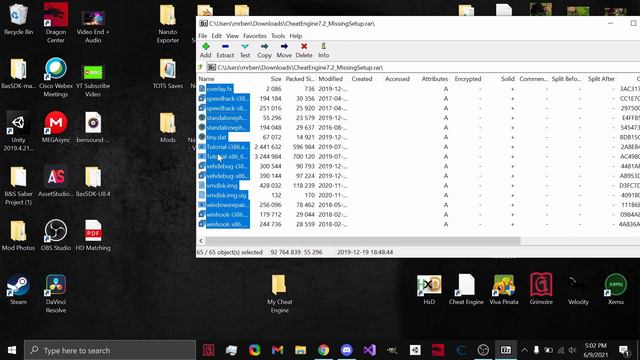Select the HD Matching PDF desktop icon

[x=93, y=235]
